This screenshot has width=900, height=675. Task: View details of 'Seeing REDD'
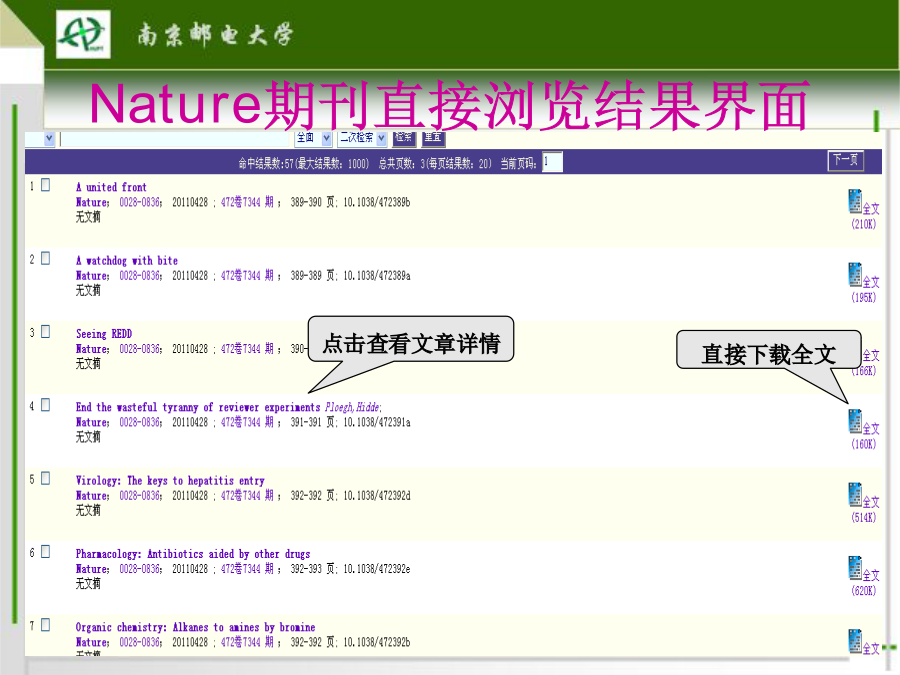click(x=104, y=334)
